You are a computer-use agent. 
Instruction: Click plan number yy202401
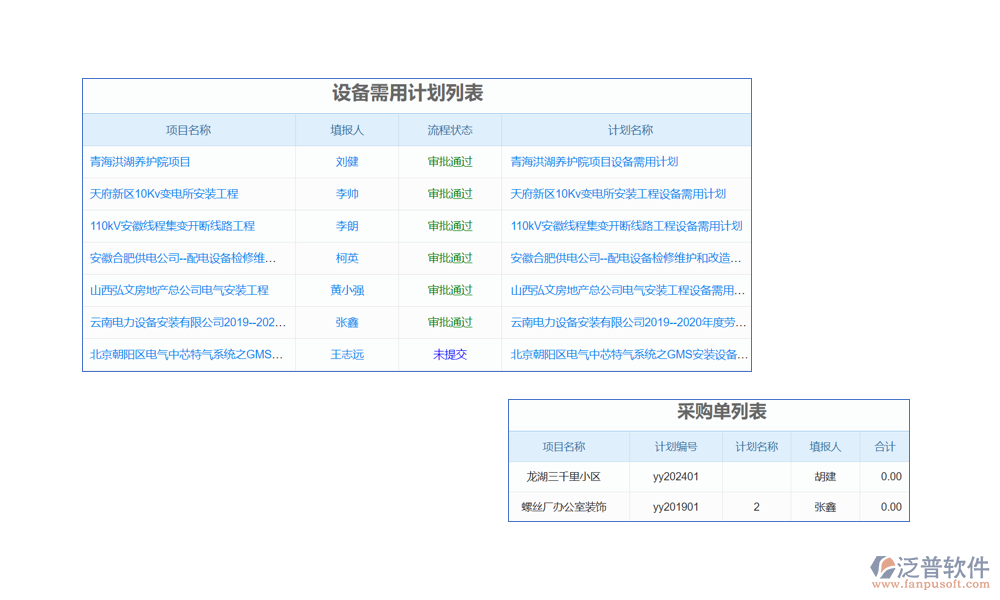pos(675,477)
